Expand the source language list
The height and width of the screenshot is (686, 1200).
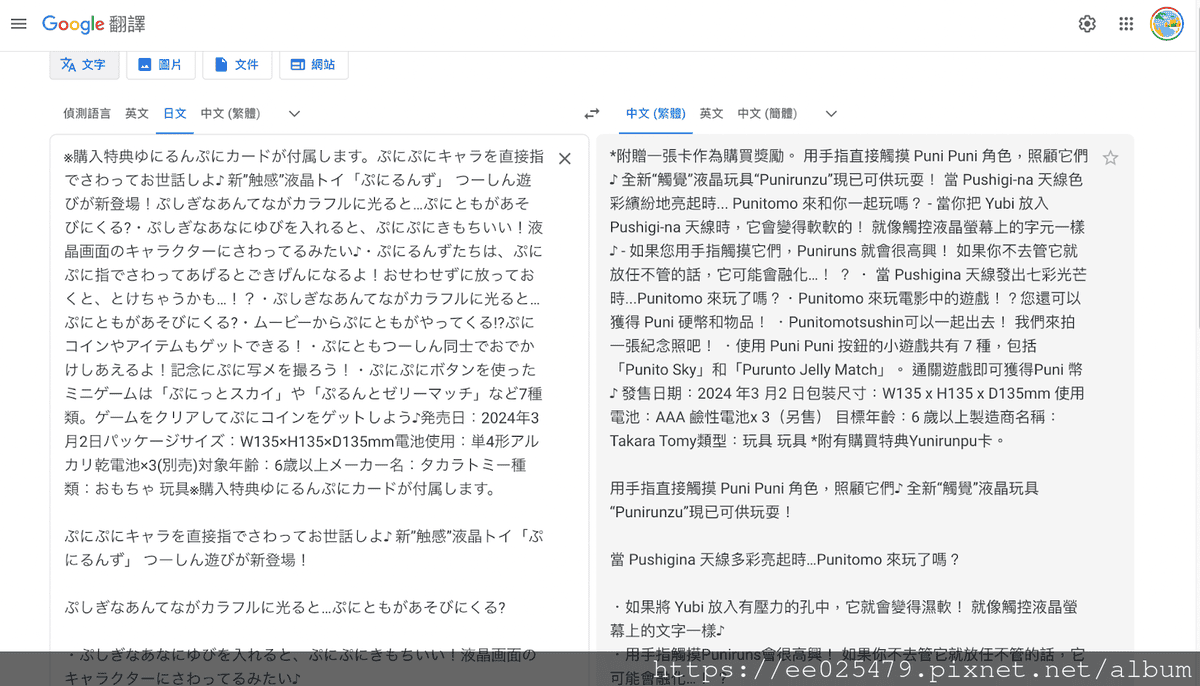point(294,114)
